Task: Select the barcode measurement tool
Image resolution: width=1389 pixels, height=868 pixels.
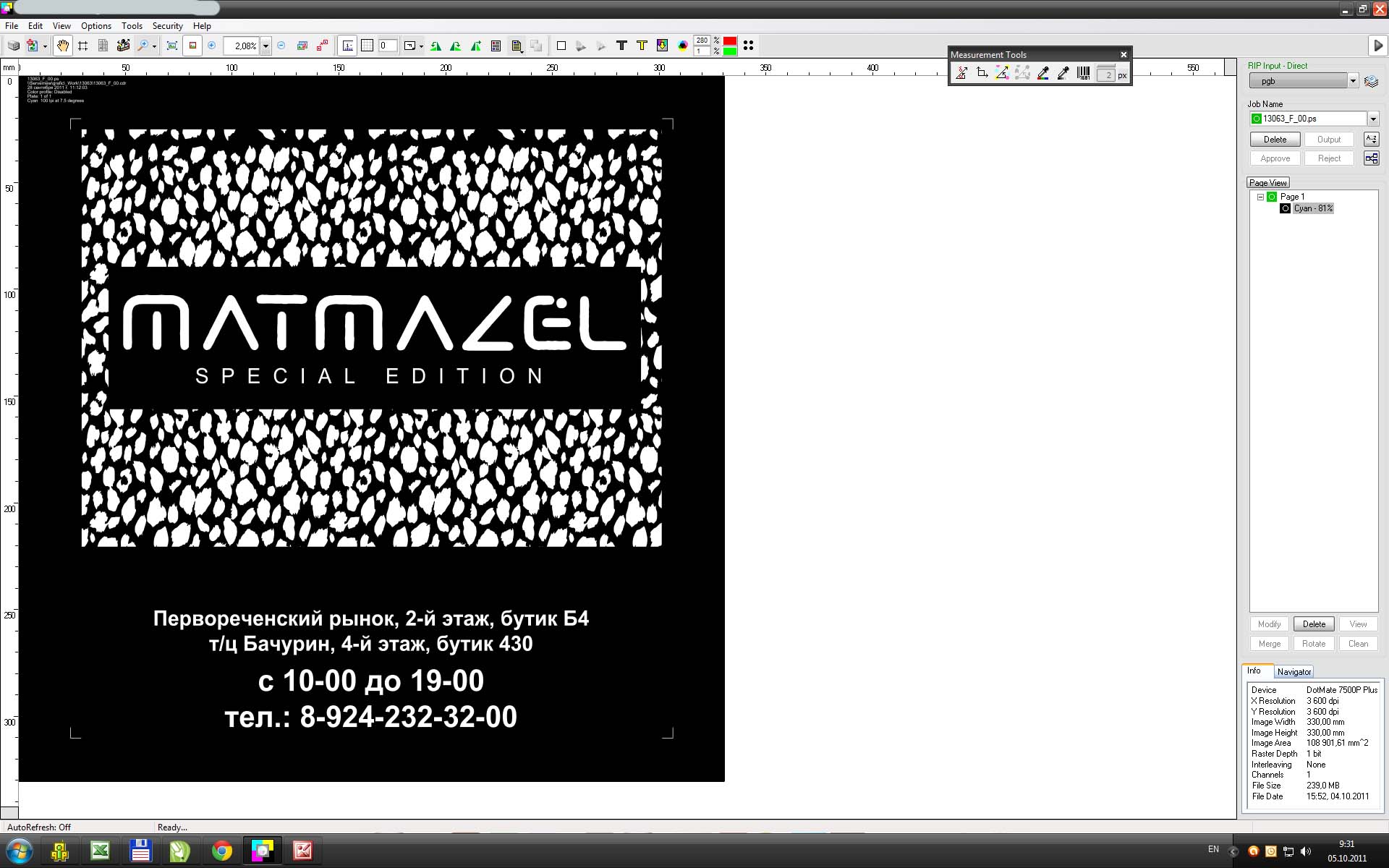Action: pyautogui.click(x=1083, y=73)
